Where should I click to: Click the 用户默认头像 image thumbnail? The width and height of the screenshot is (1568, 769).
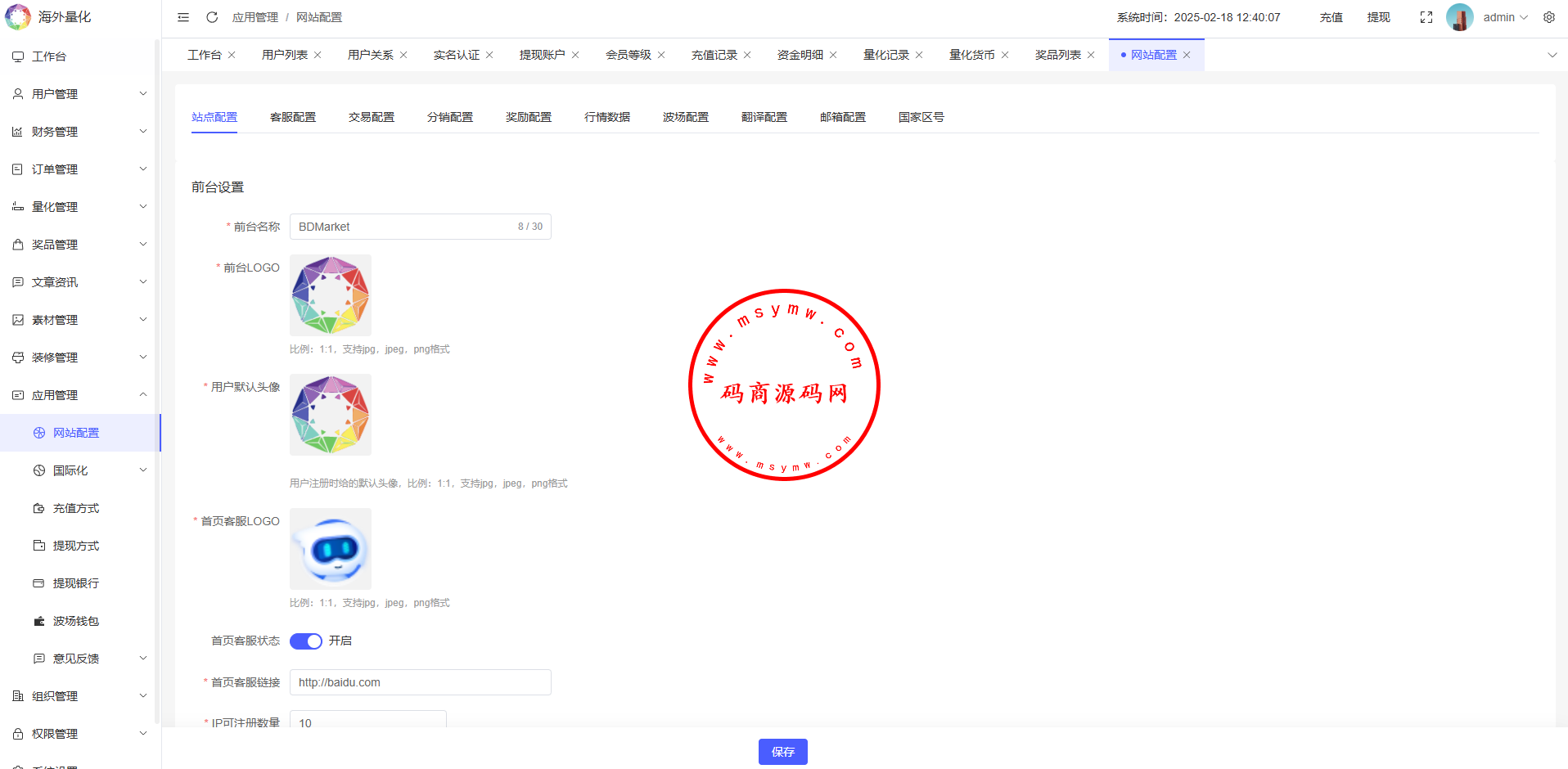(331, 415)
